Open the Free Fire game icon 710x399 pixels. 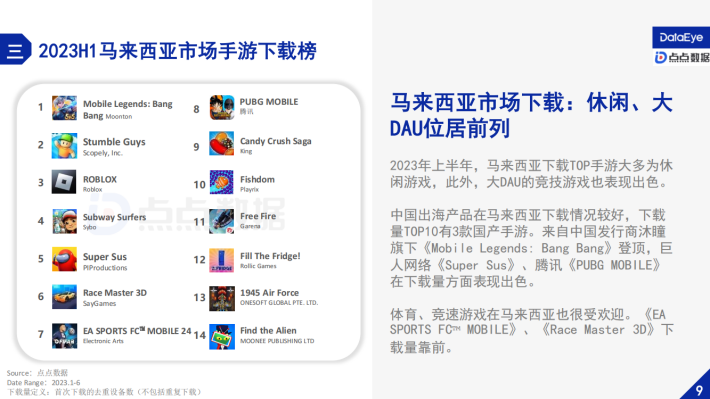tap(221, 221)
